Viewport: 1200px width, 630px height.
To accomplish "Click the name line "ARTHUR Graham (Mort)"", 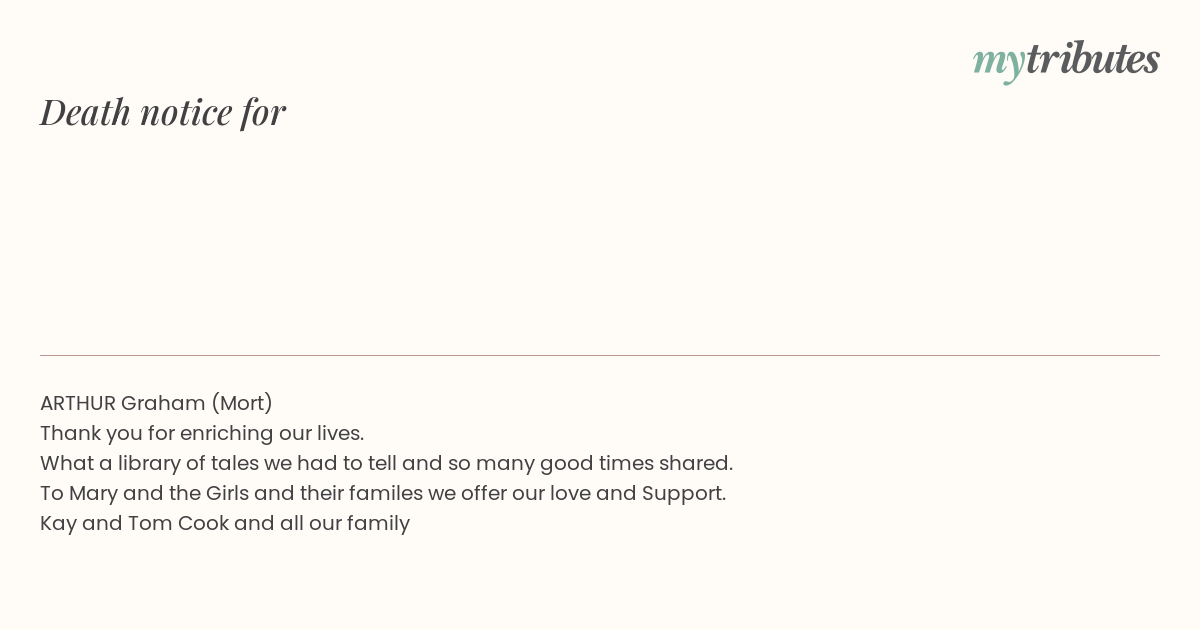I will (x=156, y=403).
